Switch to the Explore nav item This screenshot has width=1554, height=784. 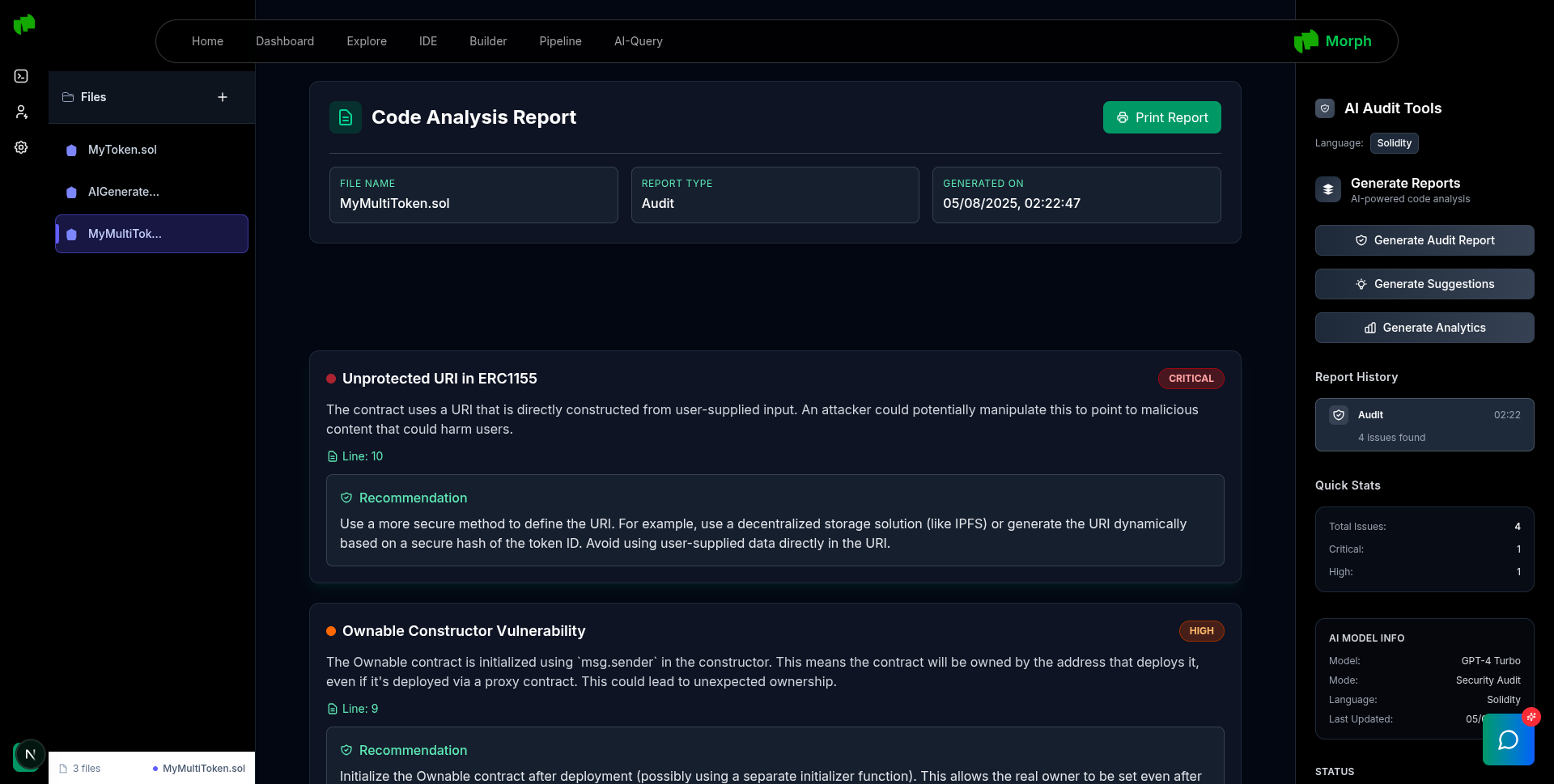pos(367,41)
